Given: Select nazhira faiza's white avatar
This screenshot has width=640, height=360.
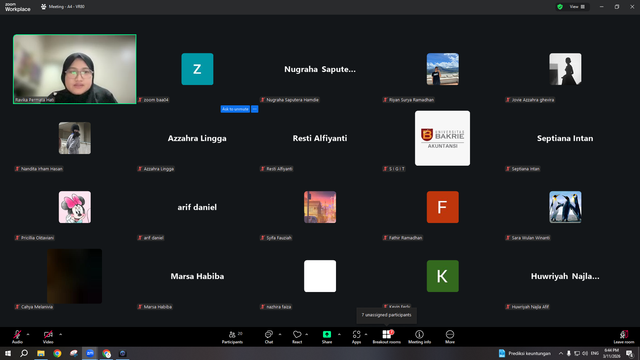Looking at the screenshot, I should pyautogui.click(x=320, y=276).
